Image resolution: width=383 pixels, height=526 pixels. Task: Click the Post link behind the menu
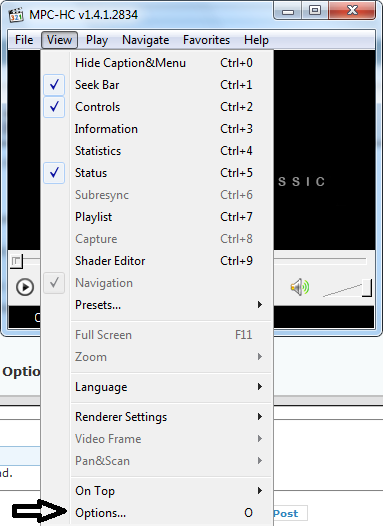coord(286,514)
